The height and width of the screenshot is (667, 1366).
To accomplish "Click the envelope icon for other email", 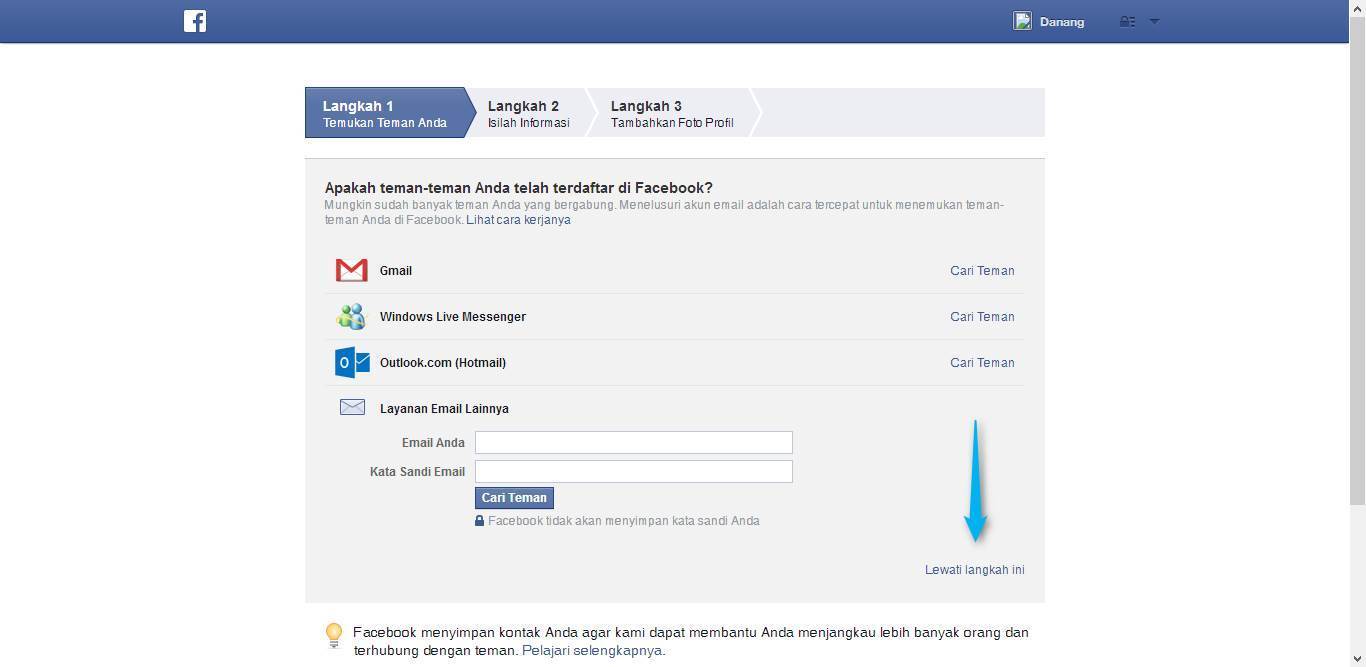I will pos(352,407).
